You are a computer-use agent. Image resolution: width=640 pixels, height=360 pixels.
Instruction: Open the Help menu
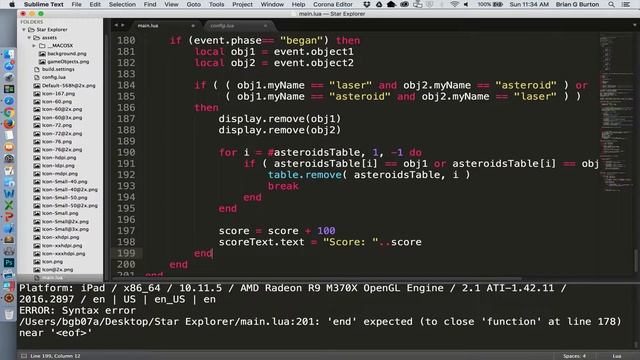click(x=298, y=4)
